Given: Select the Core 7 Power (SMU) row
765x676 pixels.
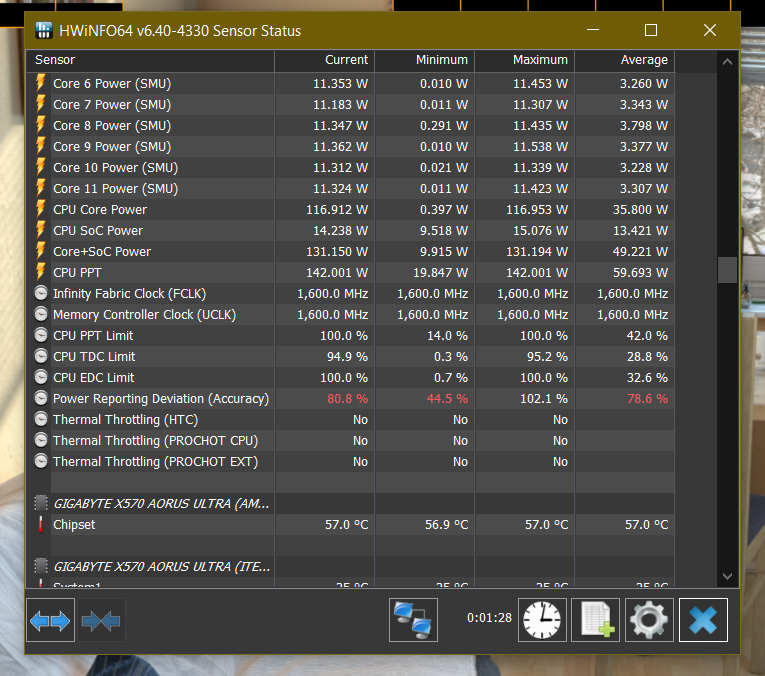Looking at the screenshot, I should pos(350,104).
